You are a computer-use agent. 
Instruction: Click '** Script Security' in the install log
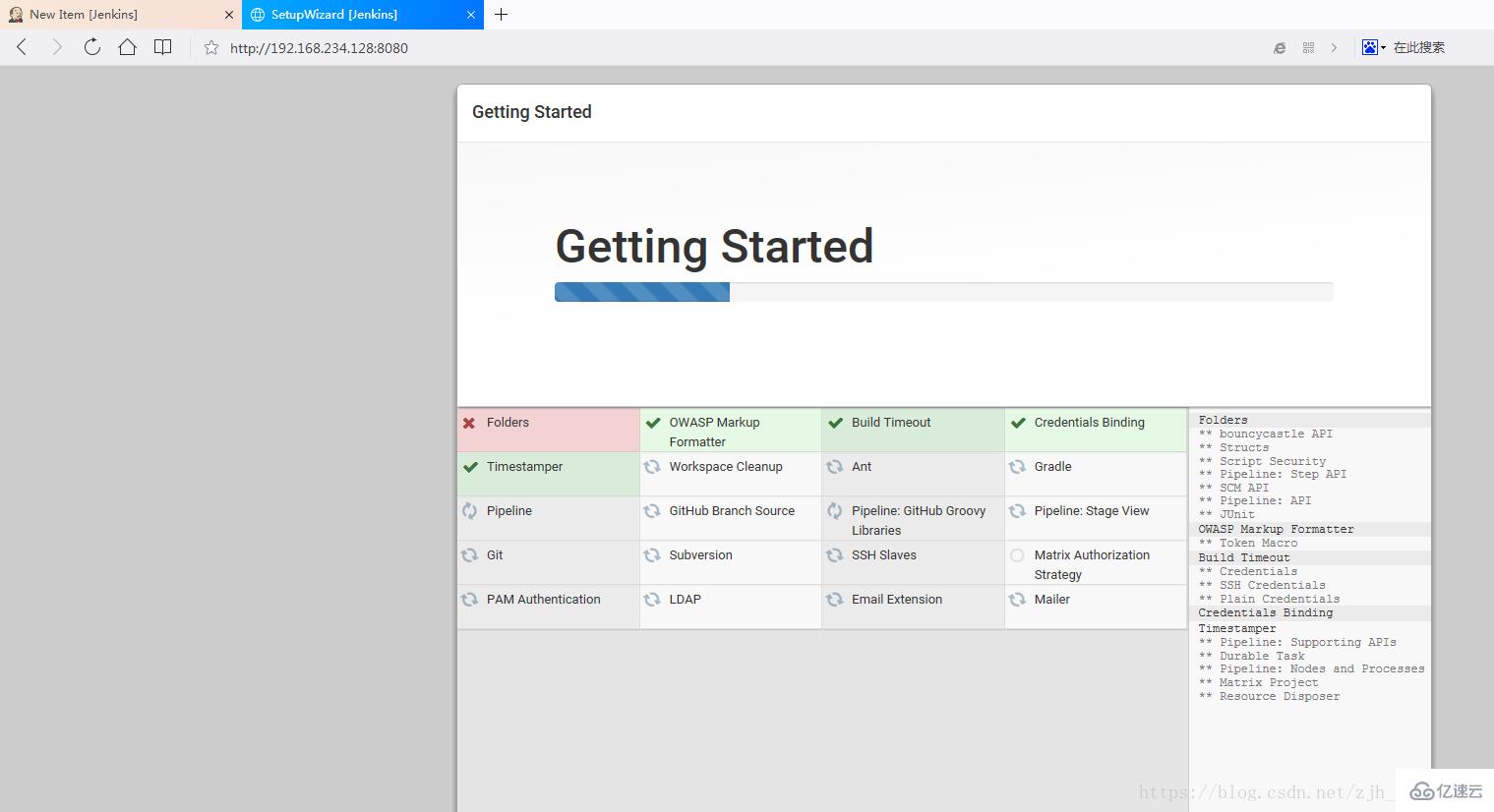click(x=1262, y=461)
